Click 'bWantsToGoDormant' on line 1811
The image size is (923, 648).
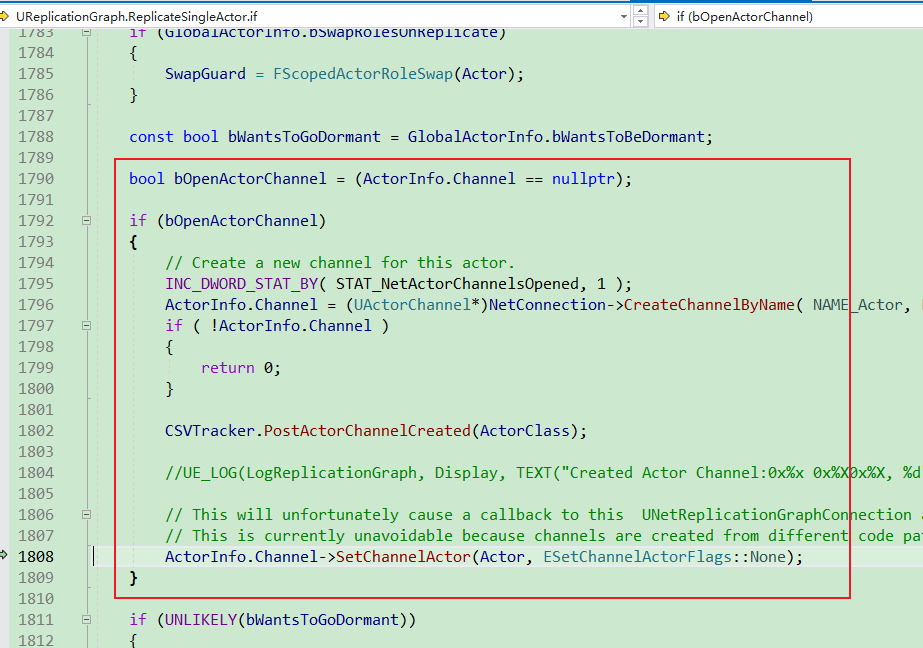(x=323, y=620)
